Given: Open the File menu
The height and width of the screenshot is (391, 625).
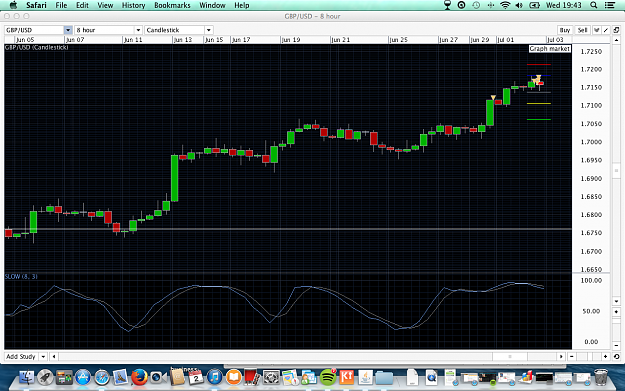Looking at the screenshot, I should click(61, 5).
